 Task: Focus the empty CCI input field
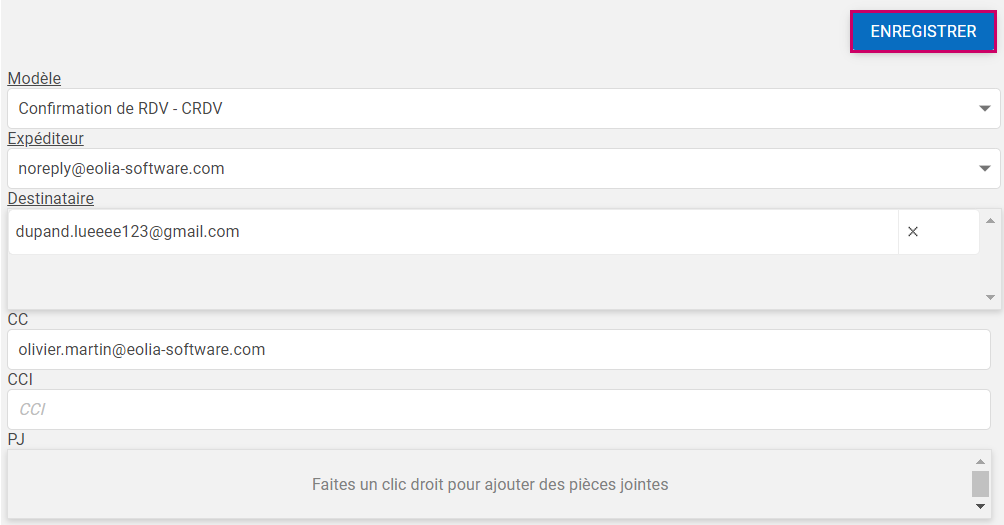tap(498, 410)
